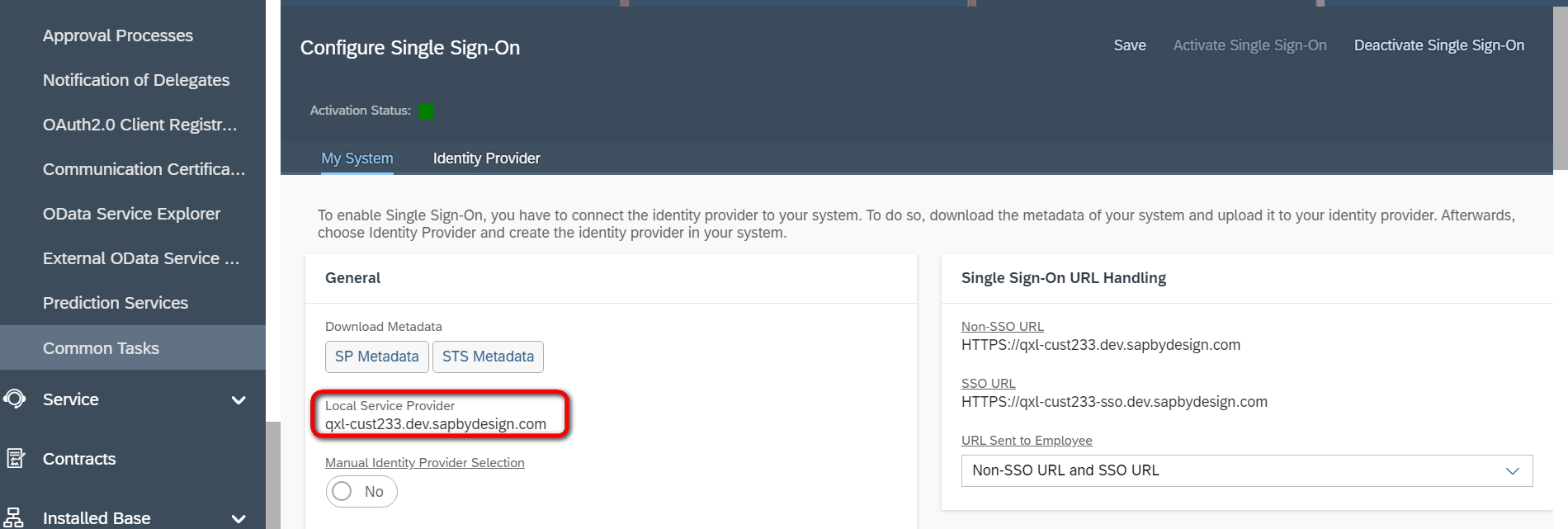Click the Contracts document icon
Screen dimensions: 1568x529
click(x=15, y=459)
